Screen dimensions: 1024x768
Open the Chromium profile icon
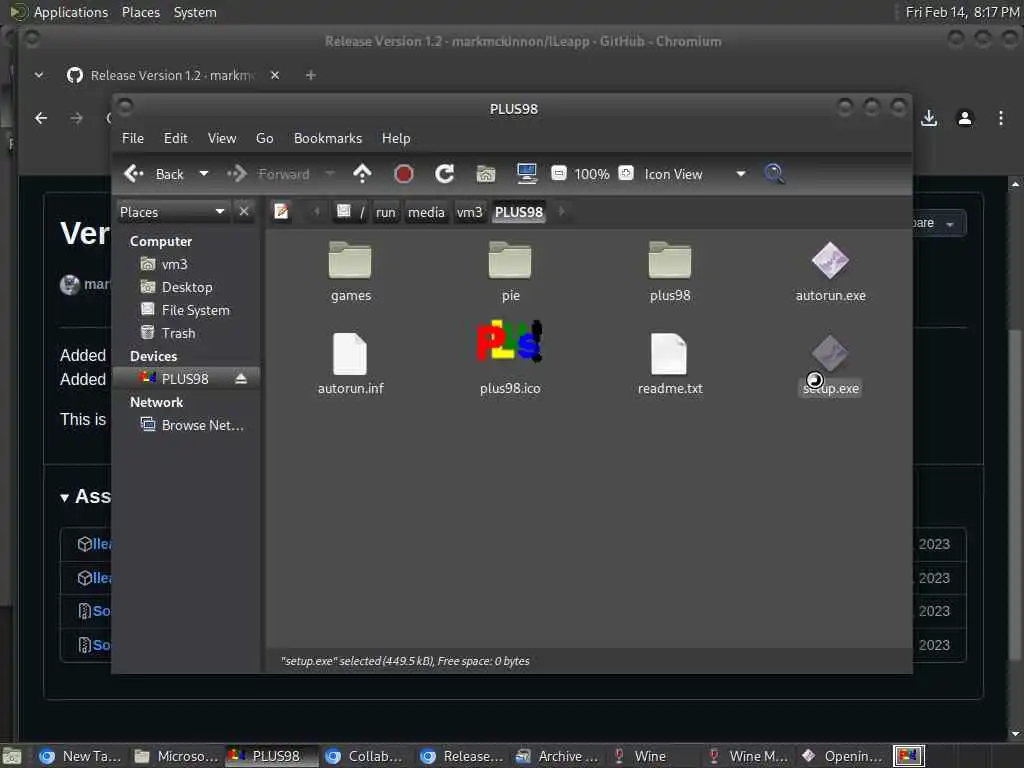click(x=965, y=118)
